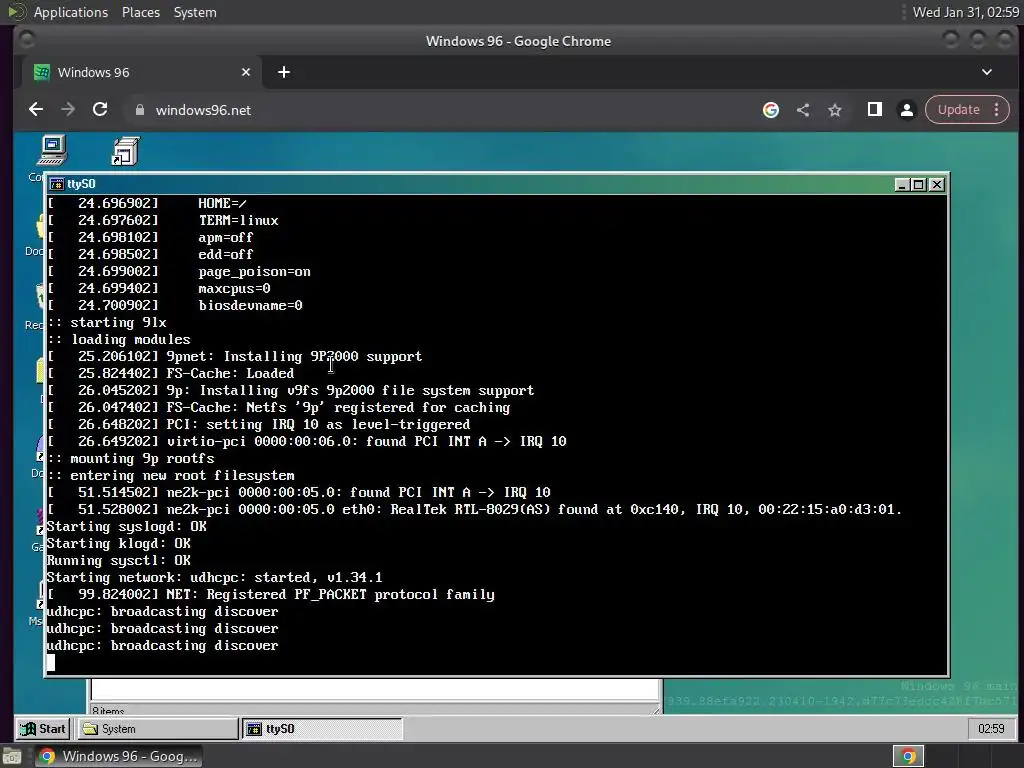Close the ttyS0 terminal window

[936, 185]
